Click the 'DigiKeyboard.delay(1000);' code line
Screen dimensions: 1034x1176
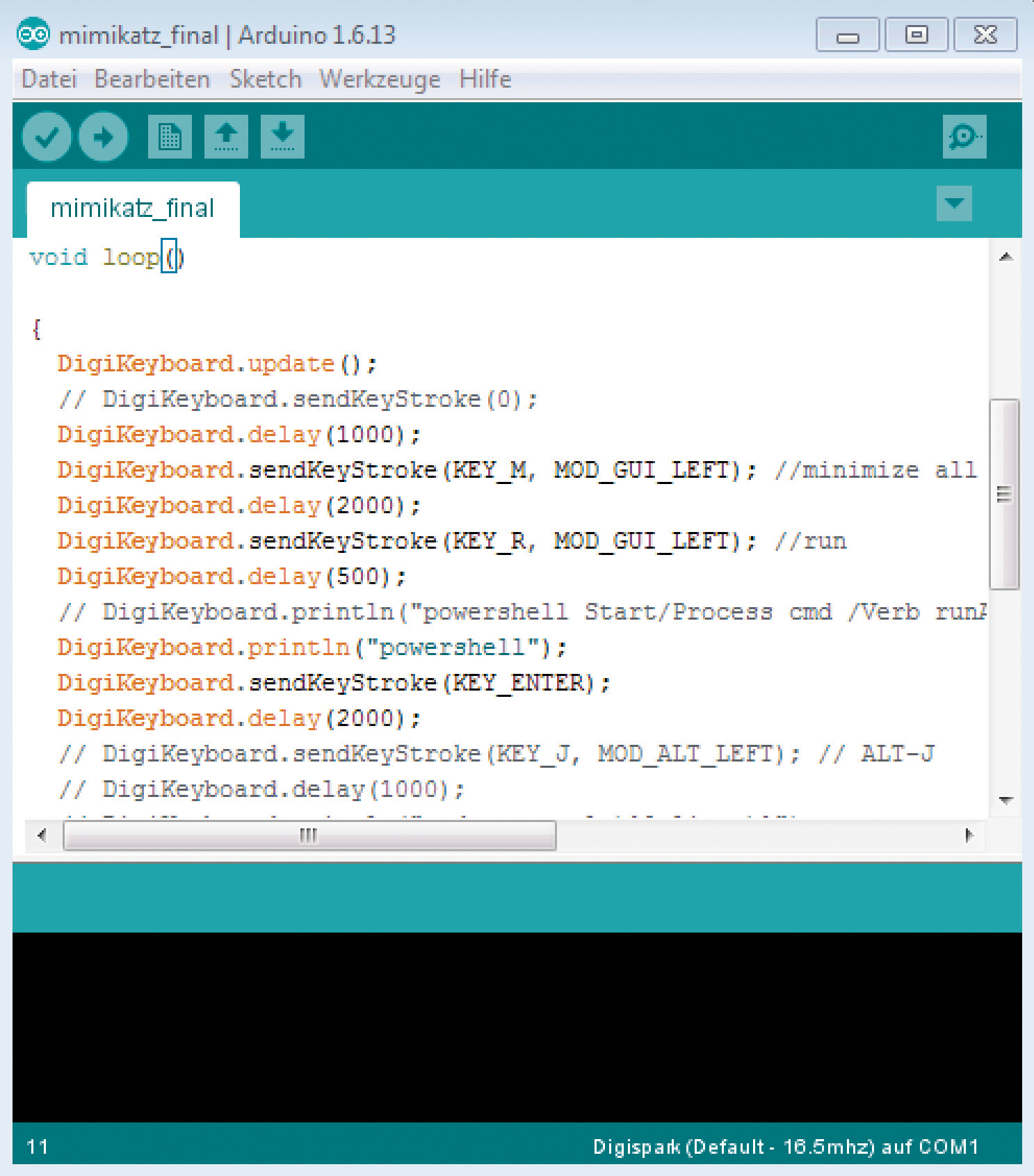239,435
